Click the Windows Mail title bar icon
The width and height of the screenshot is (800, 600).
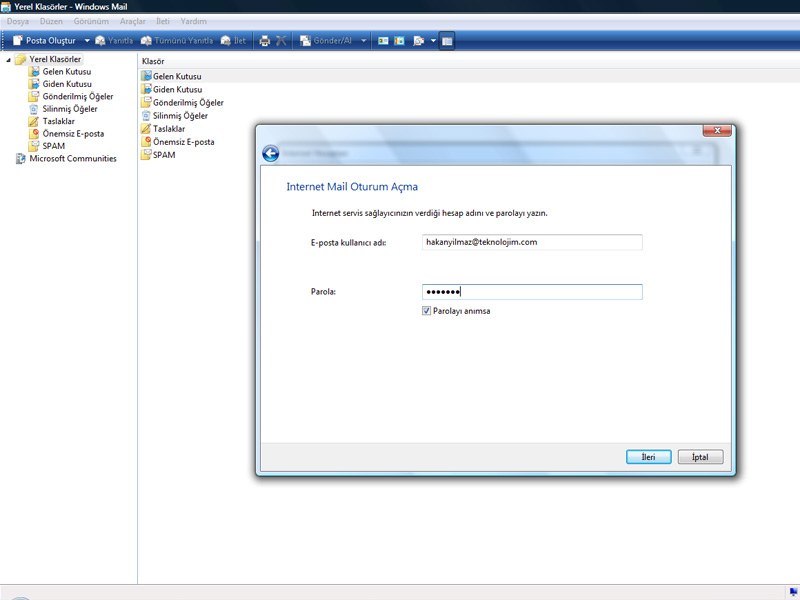pos(6,7)
